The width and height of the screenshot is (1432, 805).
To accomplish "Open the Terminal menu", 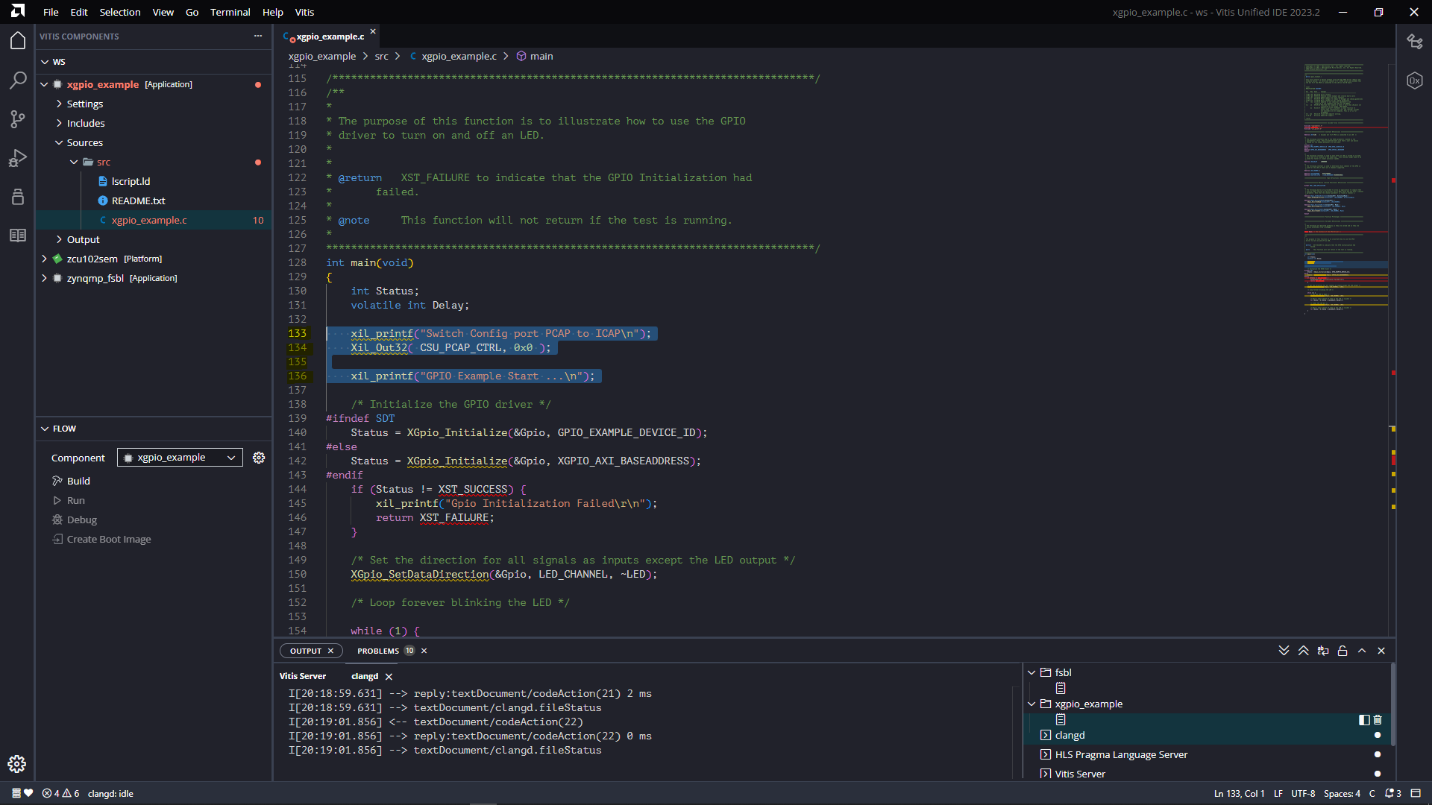I will [230, 12].
